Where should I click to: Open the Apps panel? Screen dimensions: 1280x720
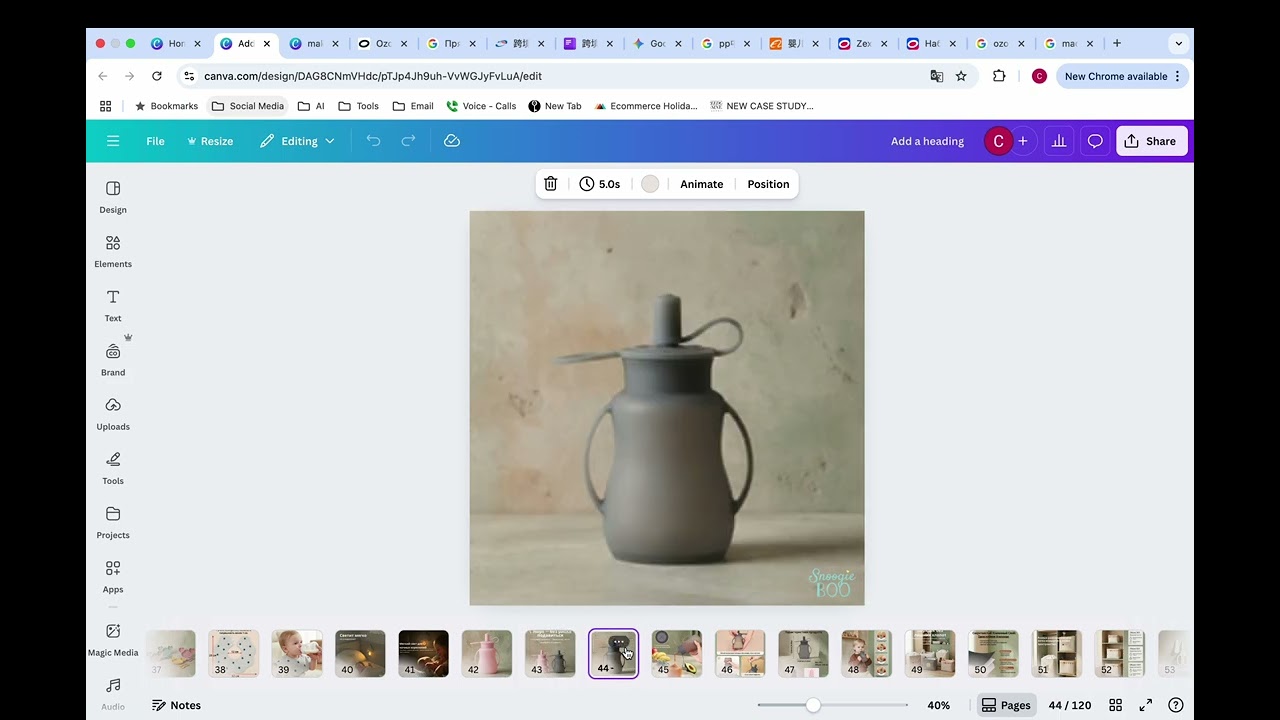pyautogui.click(x=113, y=576)
